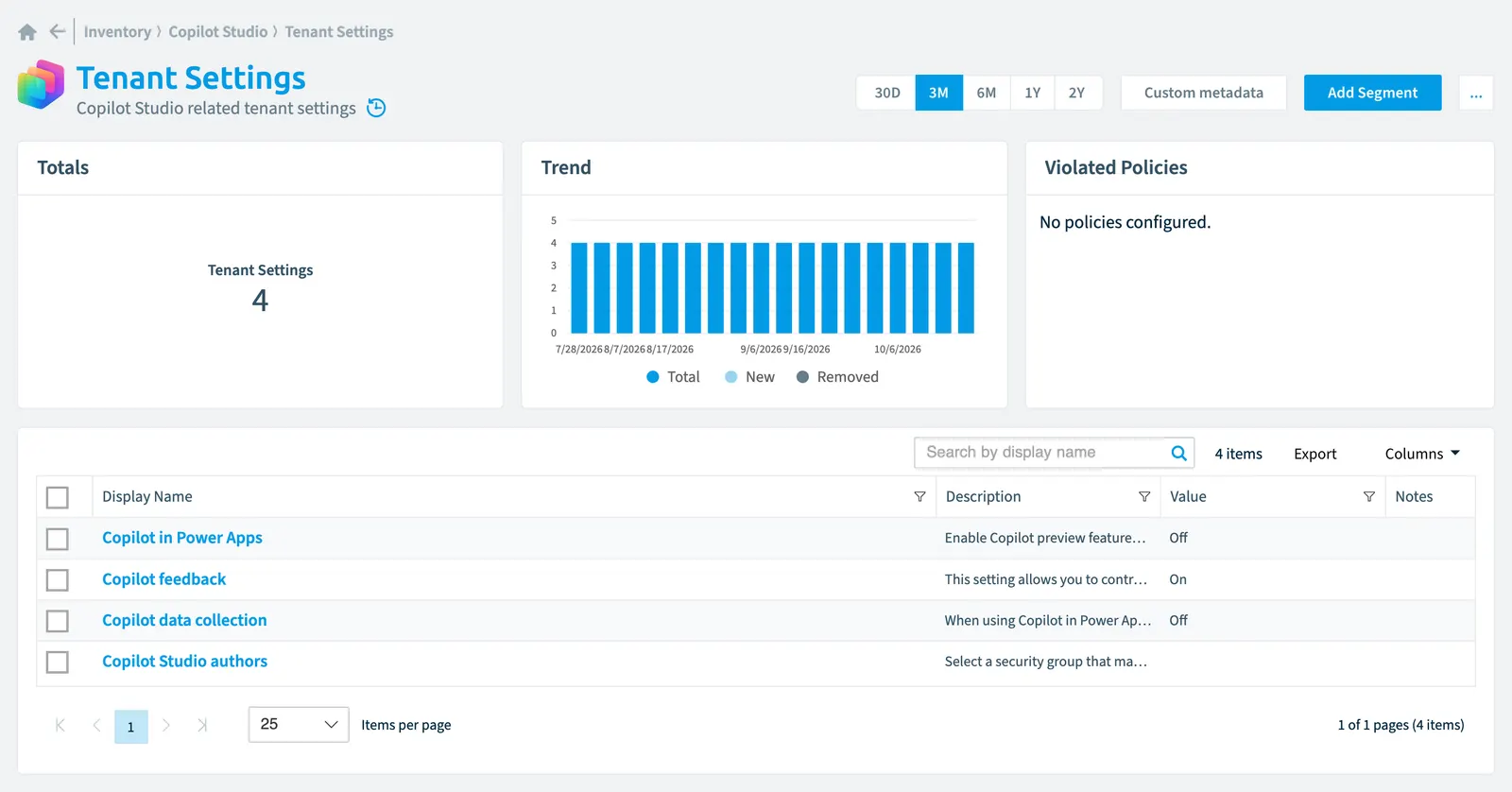
Task: Go to first page pager icon
Action: tap(60, 725)
